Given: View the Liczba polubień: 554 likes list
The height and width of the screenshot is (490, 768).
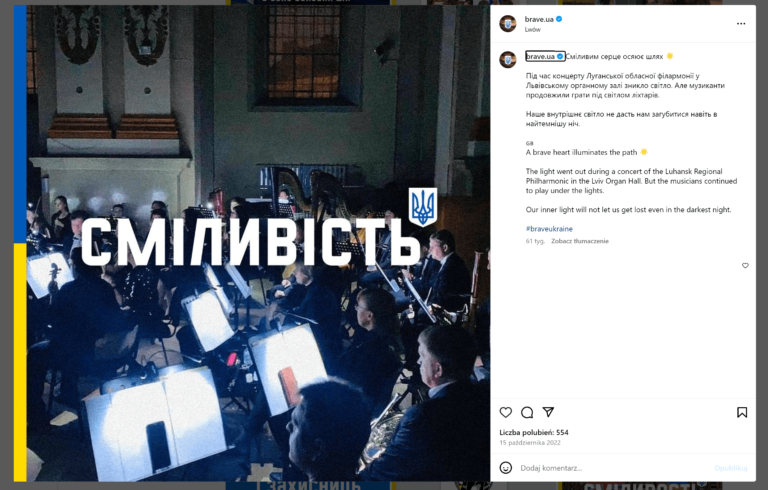Looking at the screenshot, I should click(533, 433).
